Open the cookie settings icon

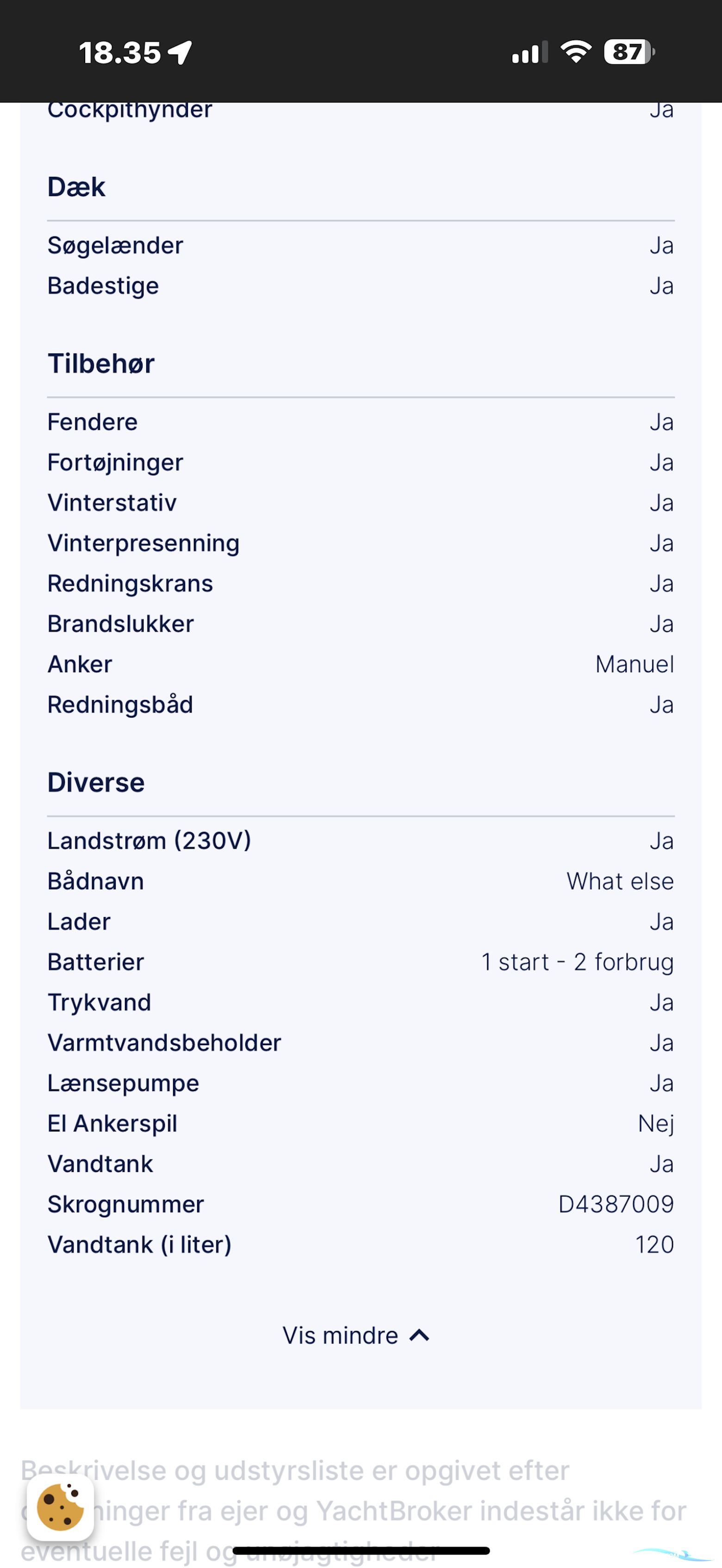pos(60,1507)
